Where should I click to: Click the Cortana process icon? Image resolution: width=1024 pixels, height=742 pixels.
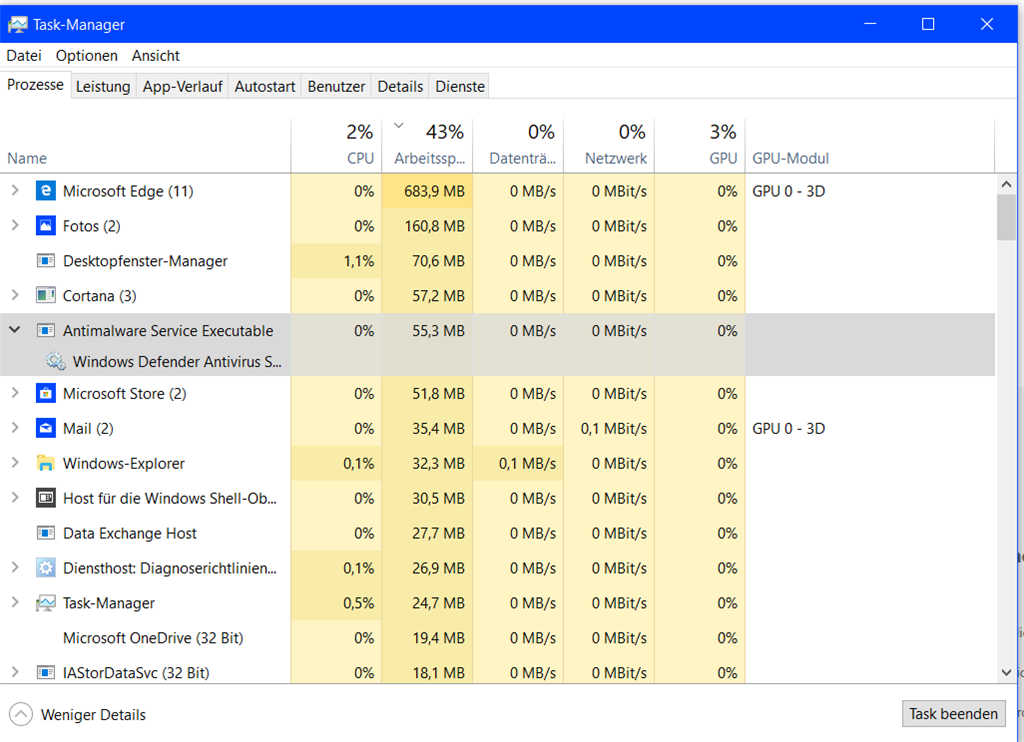click(x=45, y=295)
